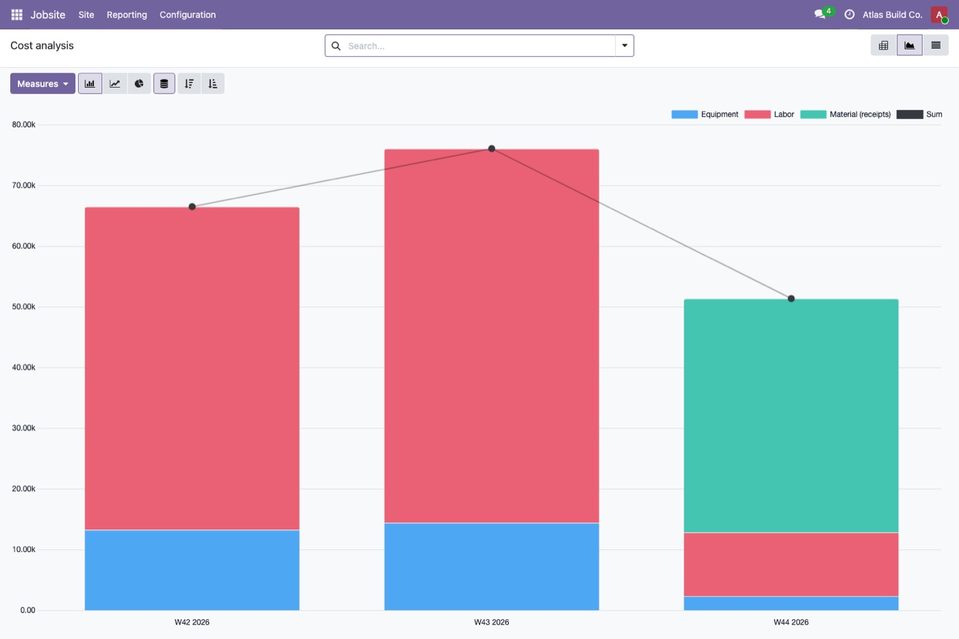959x639 pixels.
Task: Select the pie chart mode
Action: click(139, 84)
